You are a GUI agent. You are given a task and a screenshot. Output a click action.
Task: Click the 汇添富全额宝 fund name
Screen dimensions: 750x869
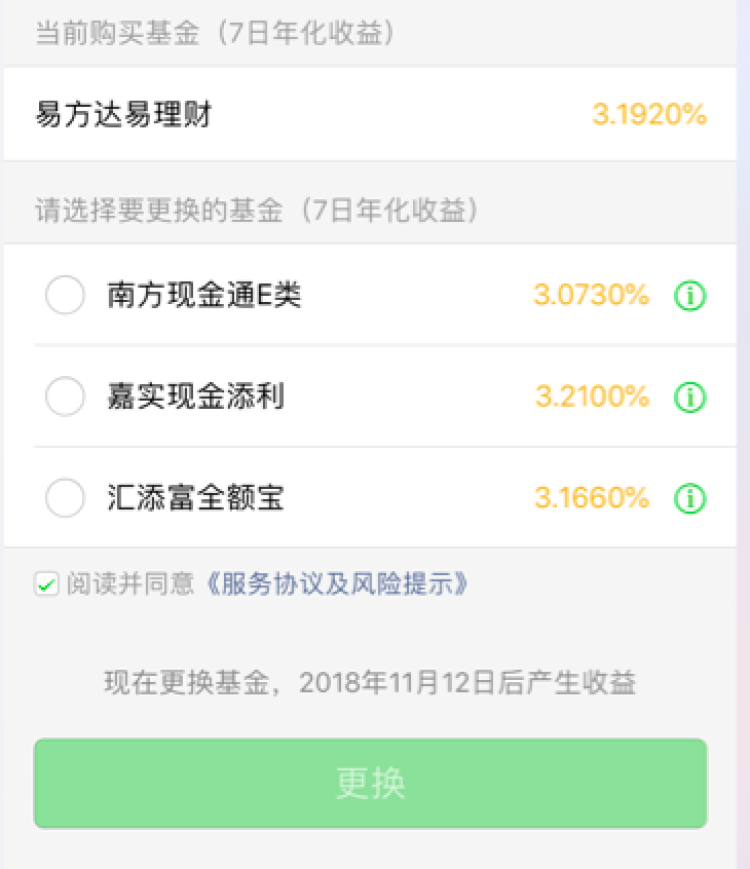(196, 498)
